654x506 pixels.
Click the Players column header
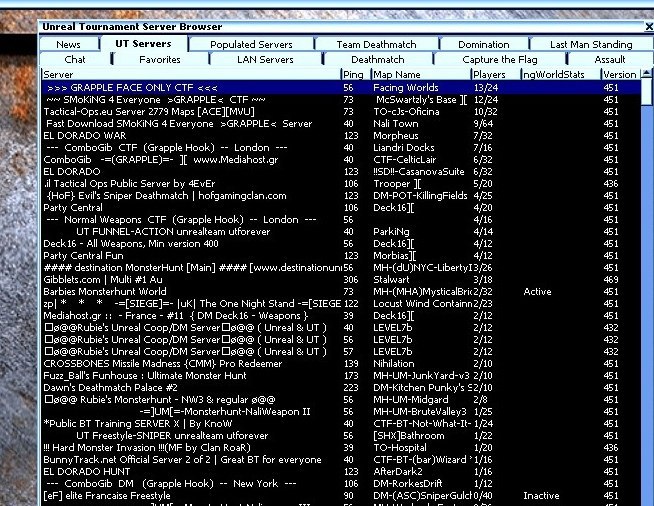(x=490, y=75)
